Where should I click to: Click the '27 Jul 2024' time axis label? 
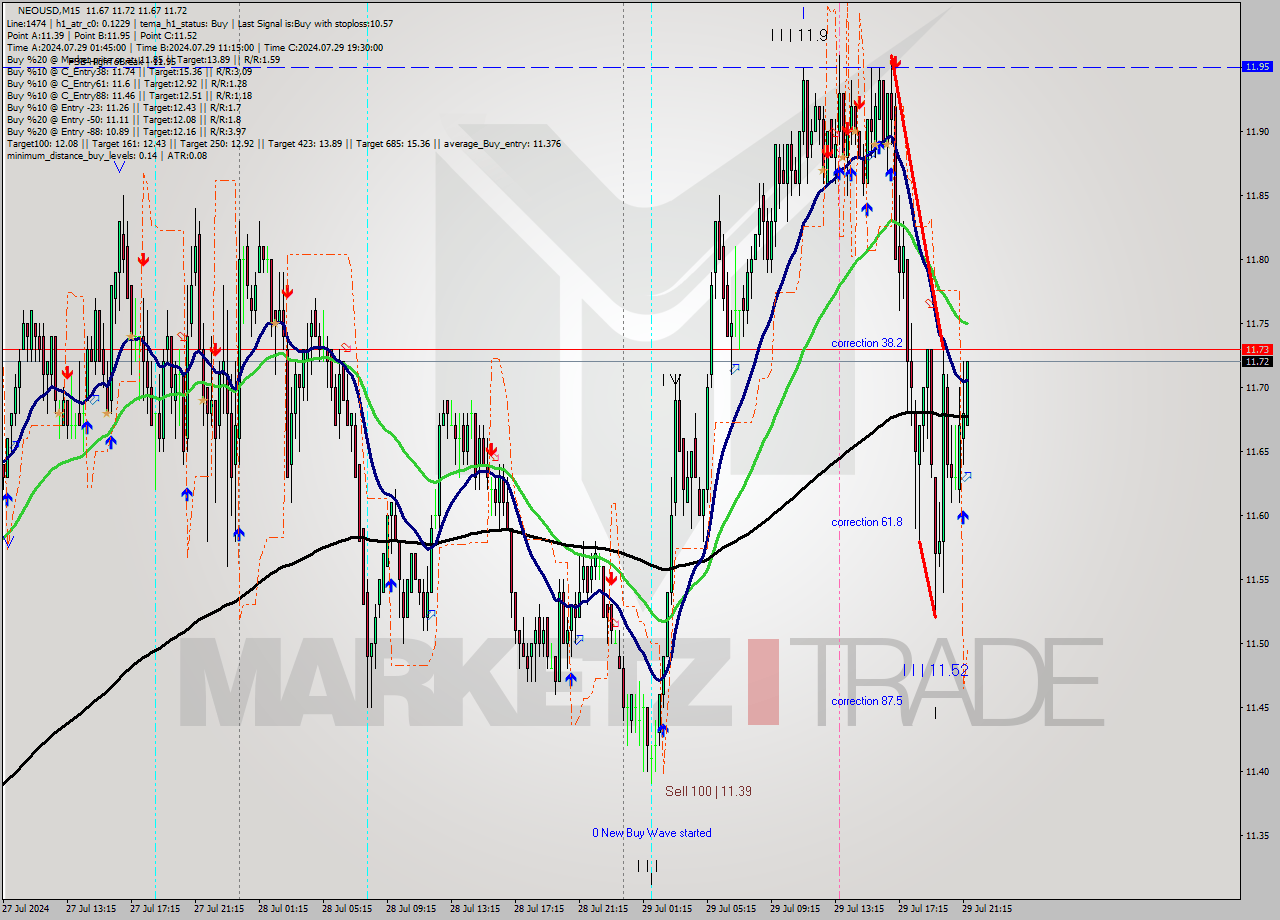[27, 909]
